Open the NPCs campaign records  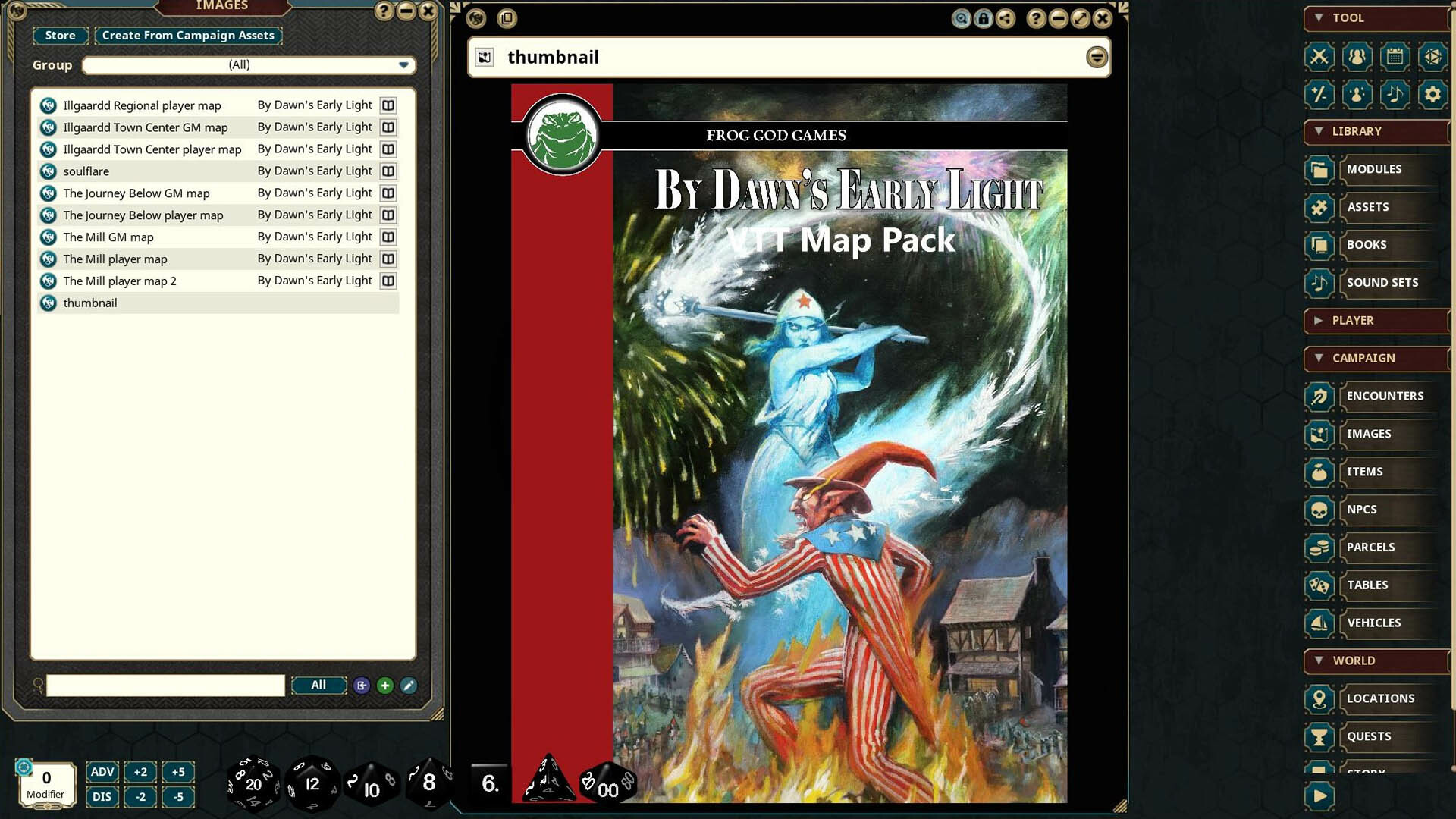(1361, 510)
